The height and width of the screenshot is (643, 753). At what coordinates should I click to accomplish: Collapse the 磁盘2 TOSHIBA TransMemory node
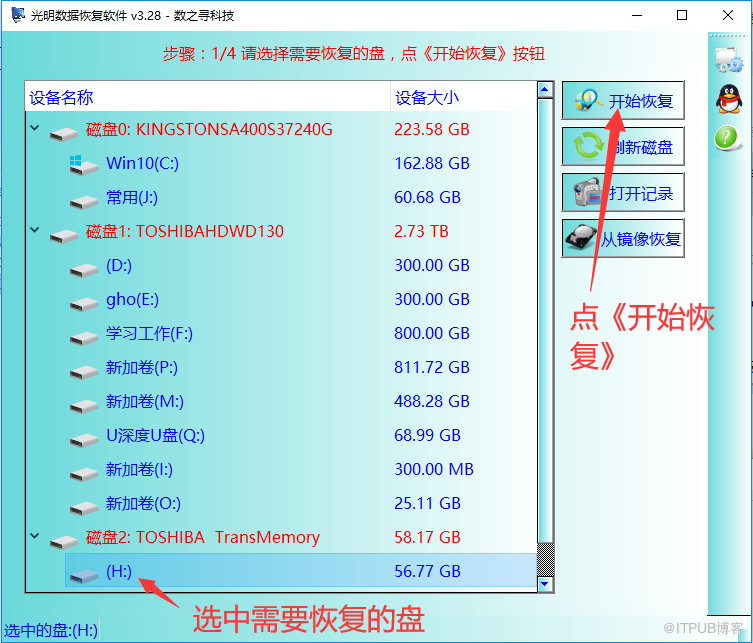35,535
